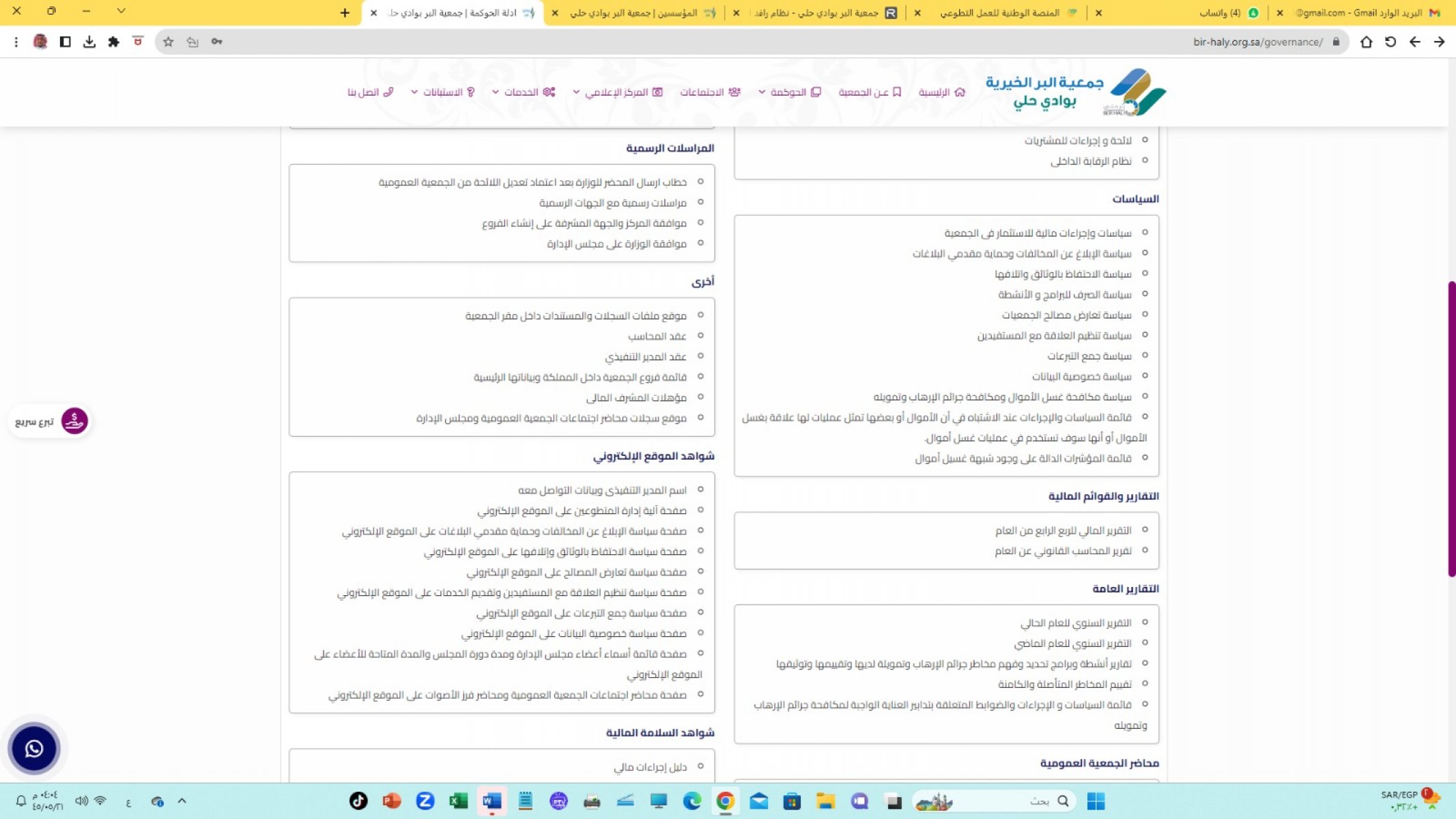Open link سياسة تعارض مصالح الجمعيات
Image resolution: width=1456 pixels, height=819 pixels.
coord(1066,315)
